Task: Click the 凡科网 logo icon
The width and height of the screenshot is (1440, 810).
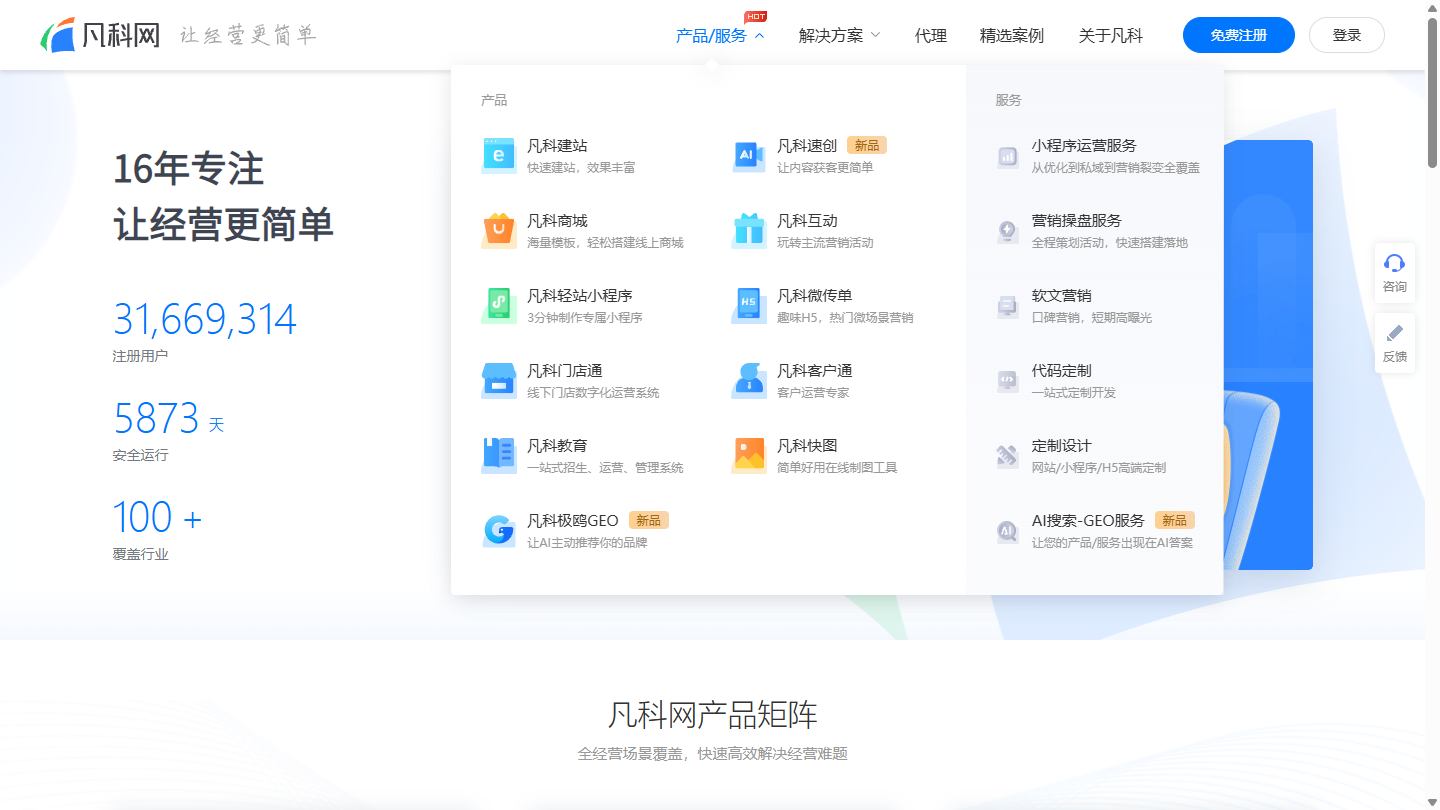Action: (58, 35)
